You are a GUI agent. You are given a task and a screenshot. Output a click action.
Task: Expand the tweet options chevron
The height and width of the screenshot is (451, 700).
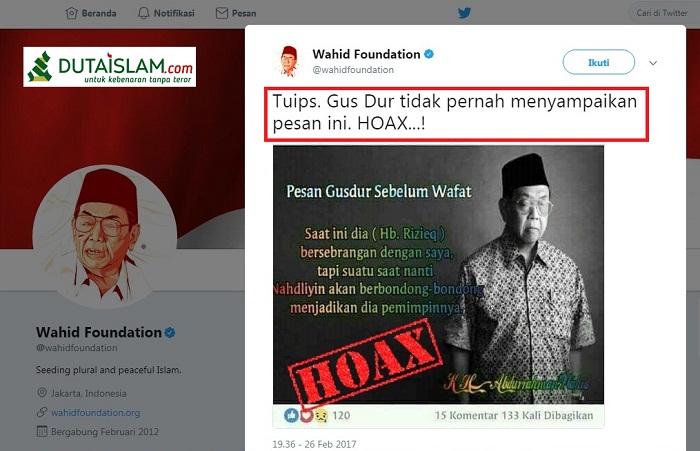click(x=653, y=63)
